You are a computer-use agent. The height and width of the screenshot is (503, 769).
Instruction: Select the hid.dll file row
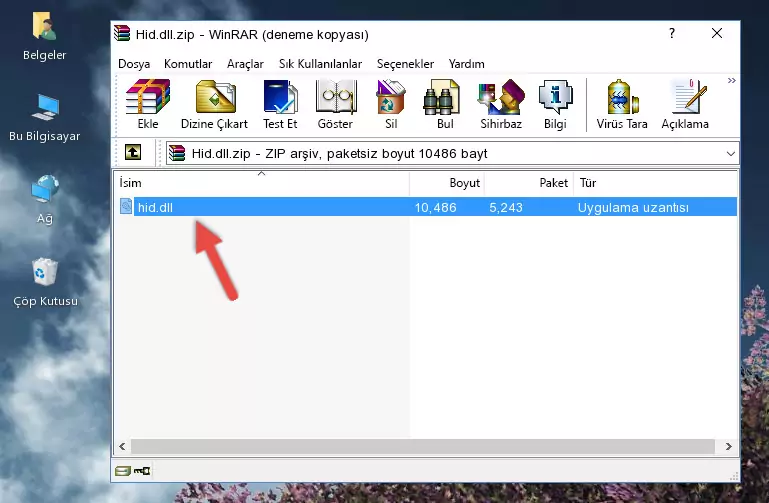(427, 207)
